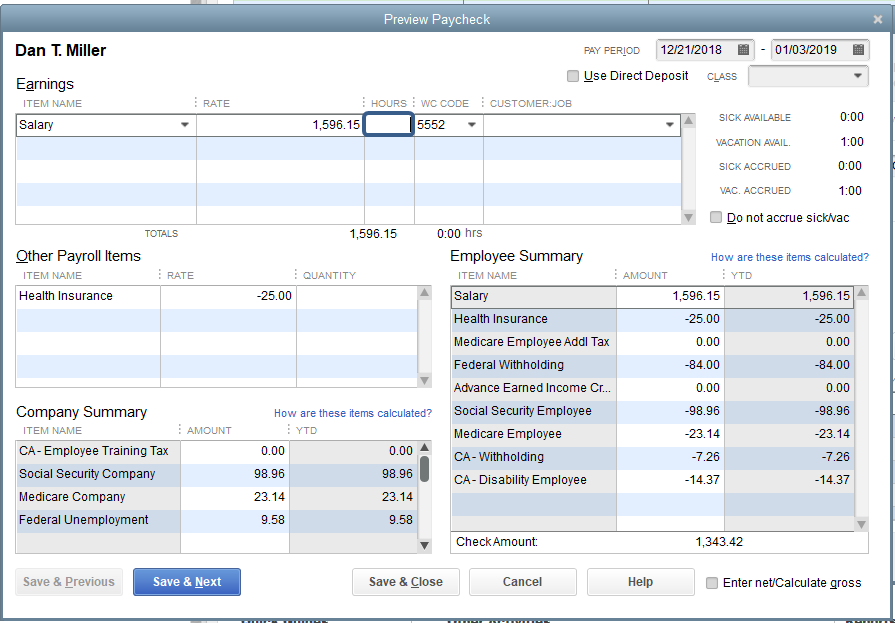This screenshot has height=623, width=895.
Task: Open calendar for pay period start date
Action: pyautogui.click(x=742, y=50)
